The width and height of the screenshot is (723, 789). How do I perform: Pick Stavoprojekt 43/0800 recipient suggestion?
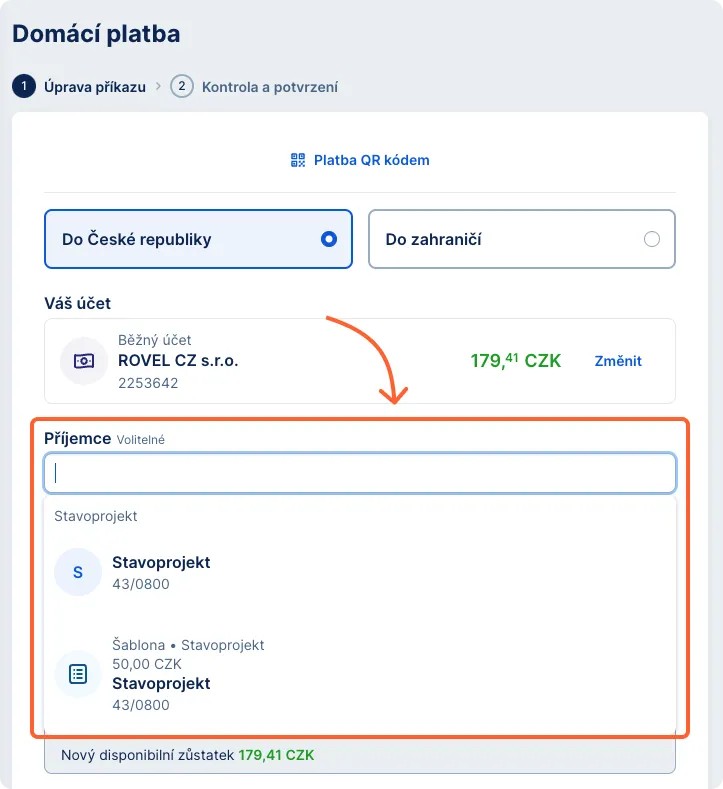(161, 572)
